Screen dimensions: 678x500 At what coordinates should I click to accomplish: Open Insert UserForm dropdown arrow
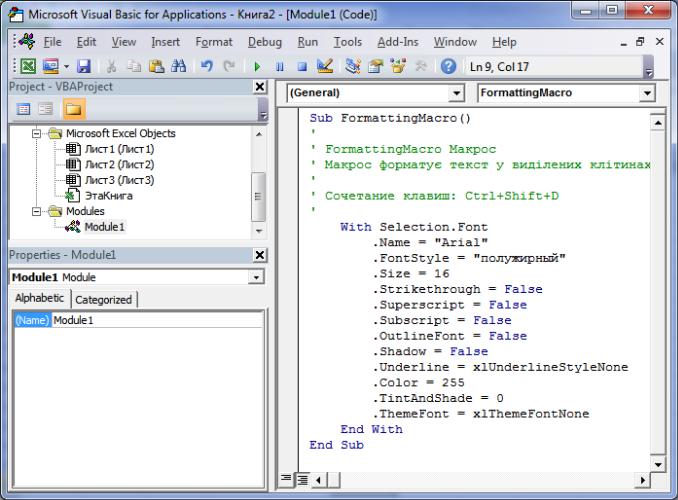[x=66, y=66]
